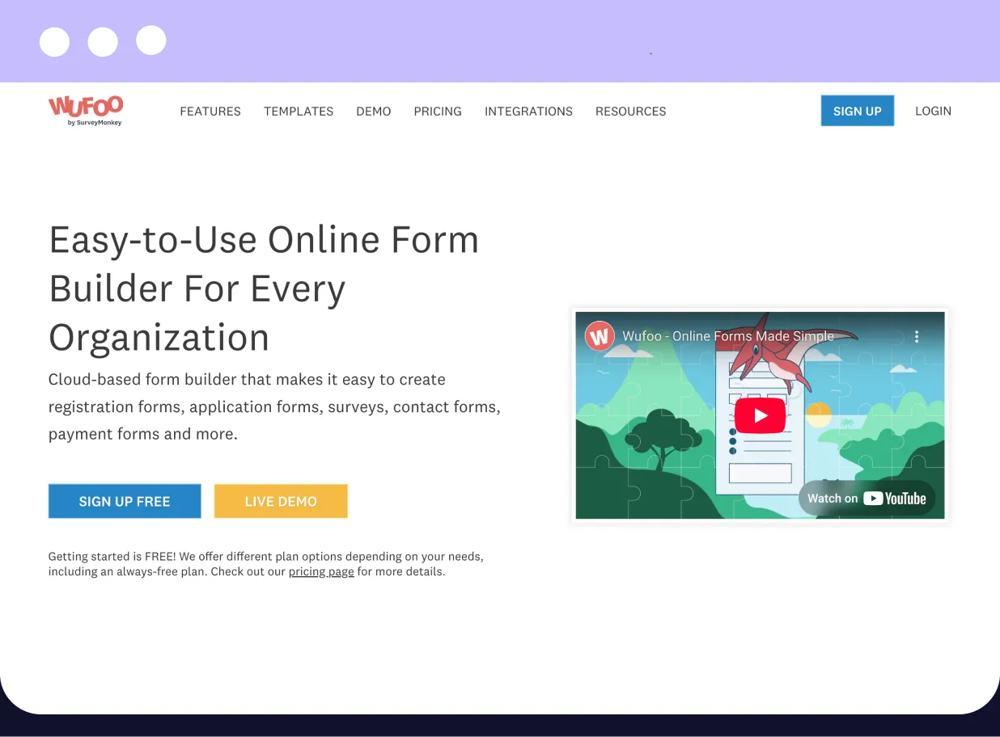This screenshot has width=1000, height=737.
Task: Open the FEATURES menu
Action: [x=210, y=111]
